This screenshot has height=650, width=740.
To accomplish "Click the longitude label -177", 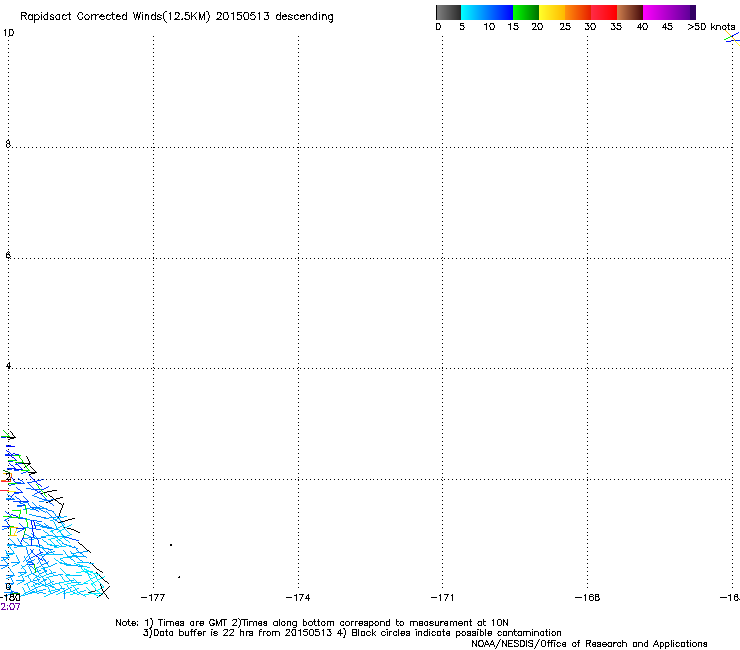I will click(x=153, y=598).
